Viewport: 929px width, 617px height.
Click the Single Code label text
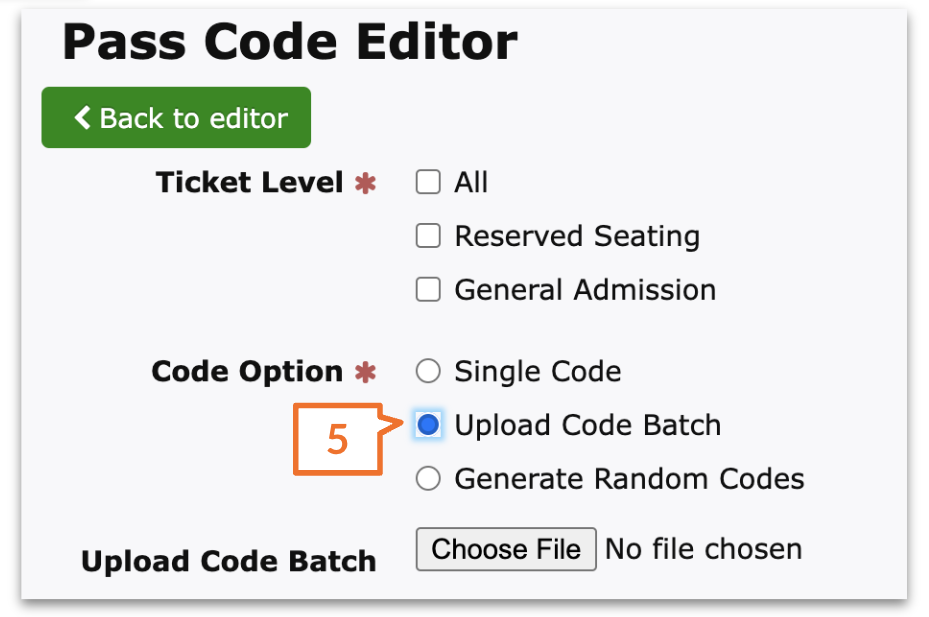(x=538, y=371)
